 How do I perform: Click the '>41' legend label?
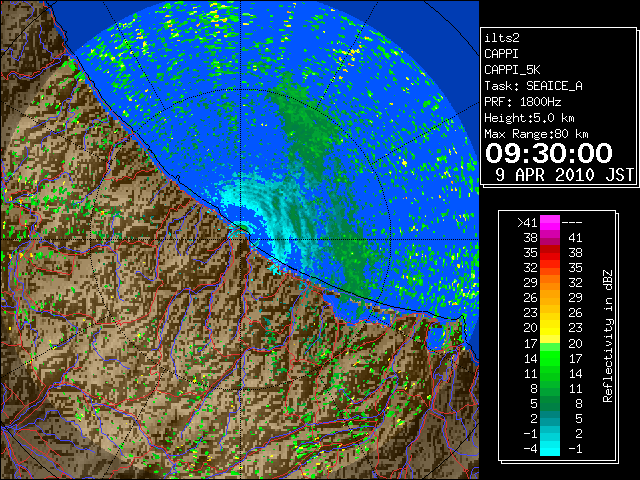click(x=527, y=223)
